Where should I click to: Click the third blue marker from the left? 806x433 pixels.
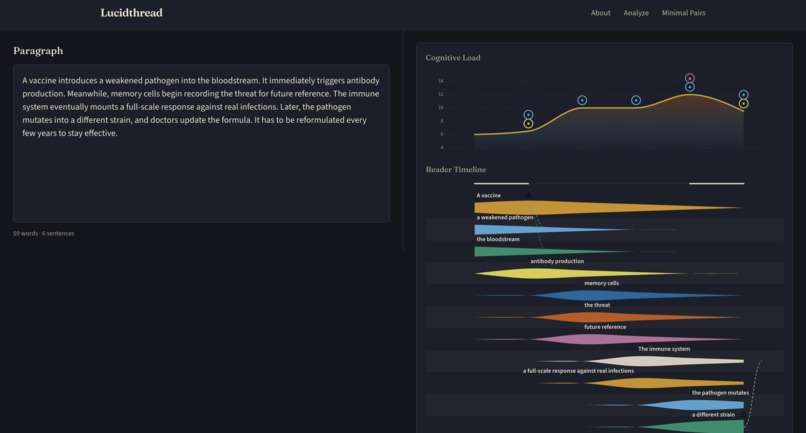coord(636,100)
